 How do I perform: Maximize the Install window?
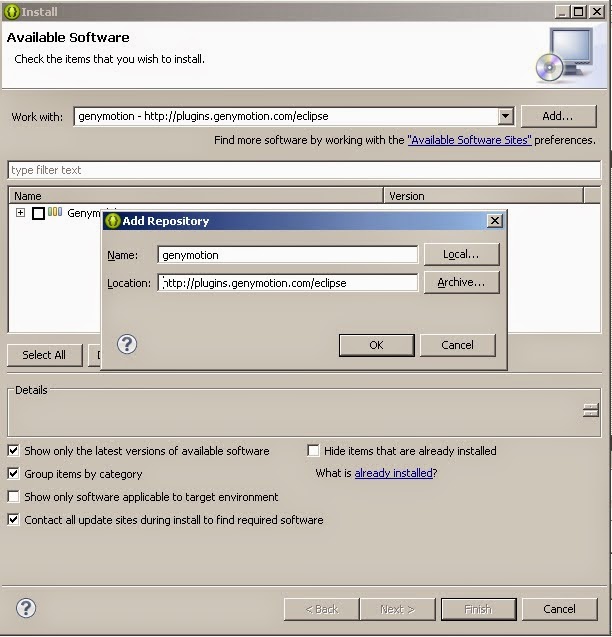pyautogui.click(x=579, y=11)
